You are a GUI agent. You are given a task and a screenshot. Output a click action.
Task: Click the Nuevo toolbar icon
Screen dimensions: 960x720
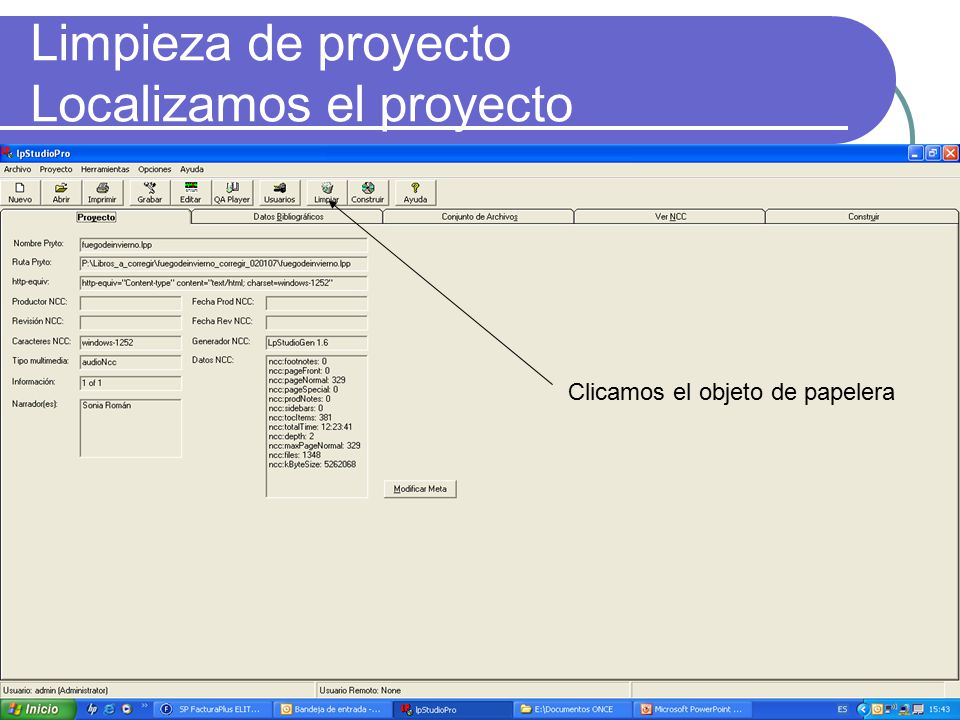coord(20,193)
